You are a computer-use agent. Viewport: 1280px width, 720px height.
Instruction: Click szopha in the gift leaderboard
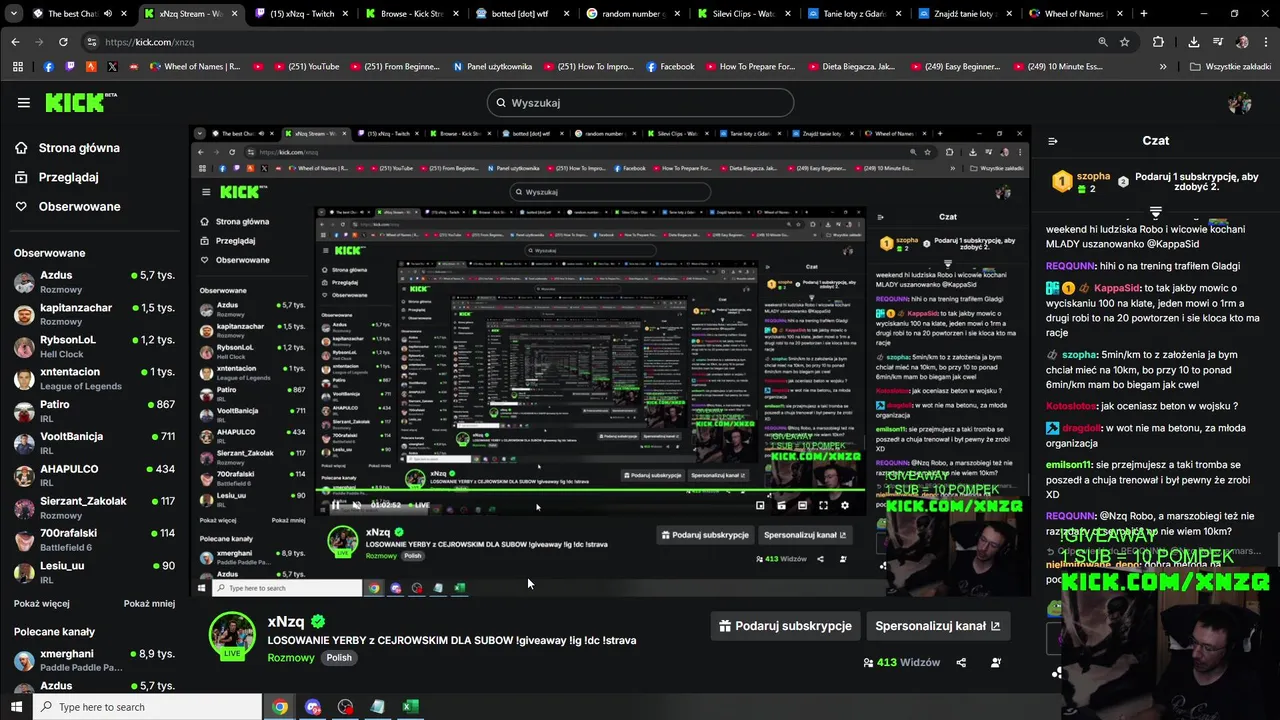(x=1092, y=176)
